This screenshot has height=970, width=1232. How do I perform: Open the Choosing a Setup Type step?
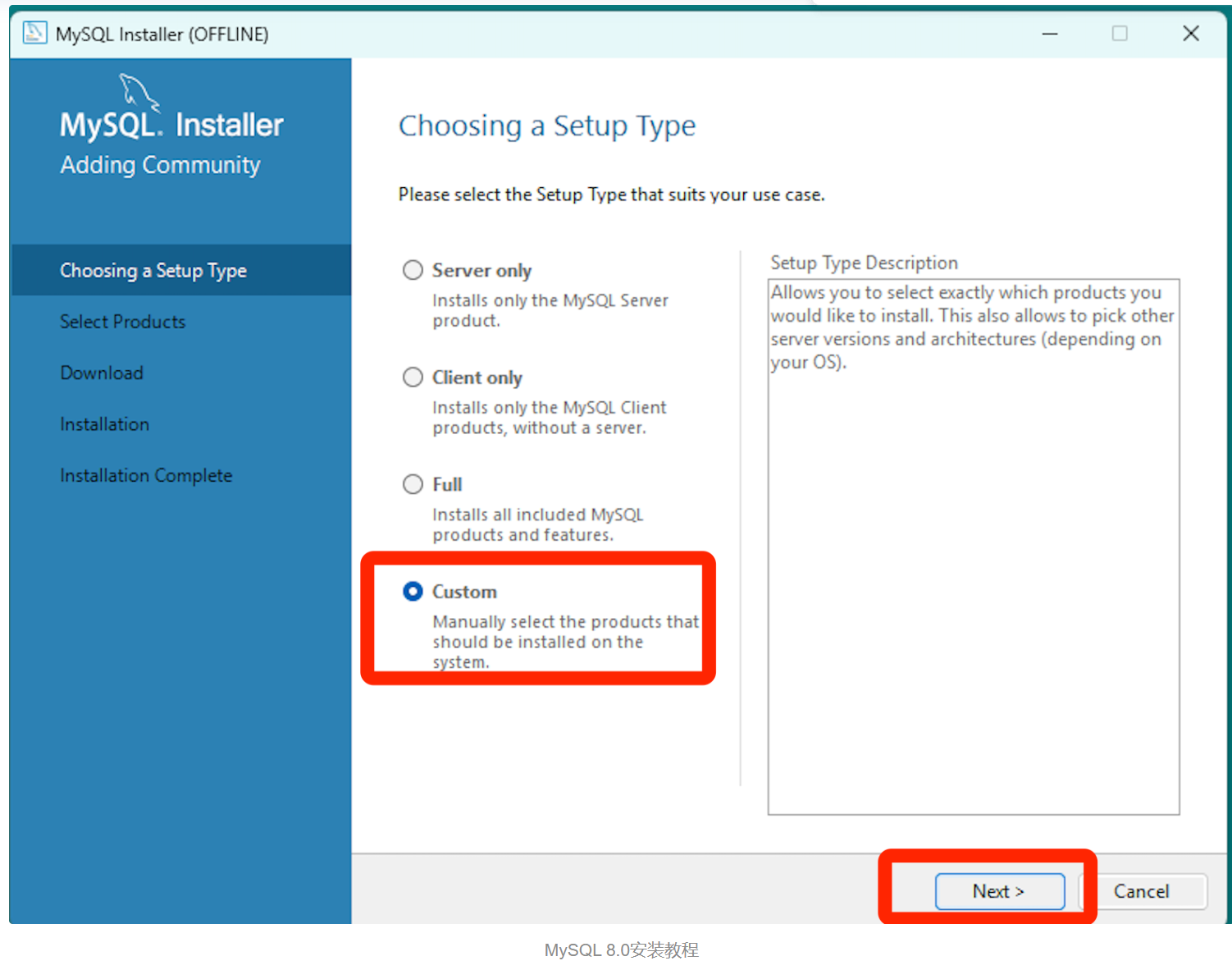180,270
